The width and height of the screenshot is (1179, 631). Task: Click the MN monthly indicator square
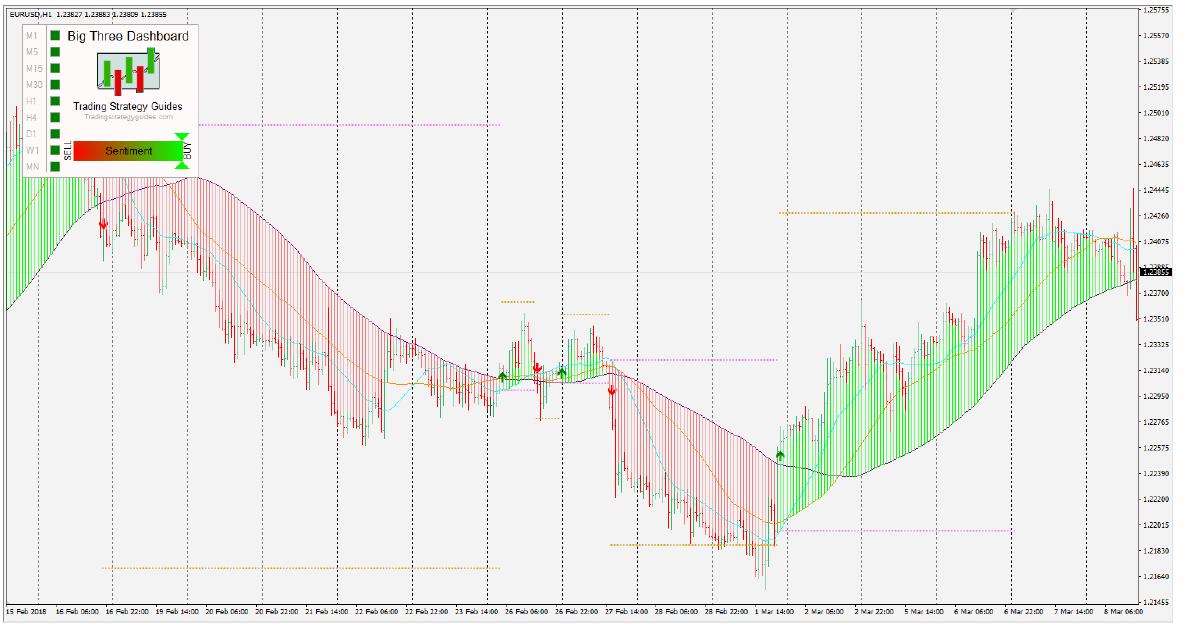coord(55,166)
